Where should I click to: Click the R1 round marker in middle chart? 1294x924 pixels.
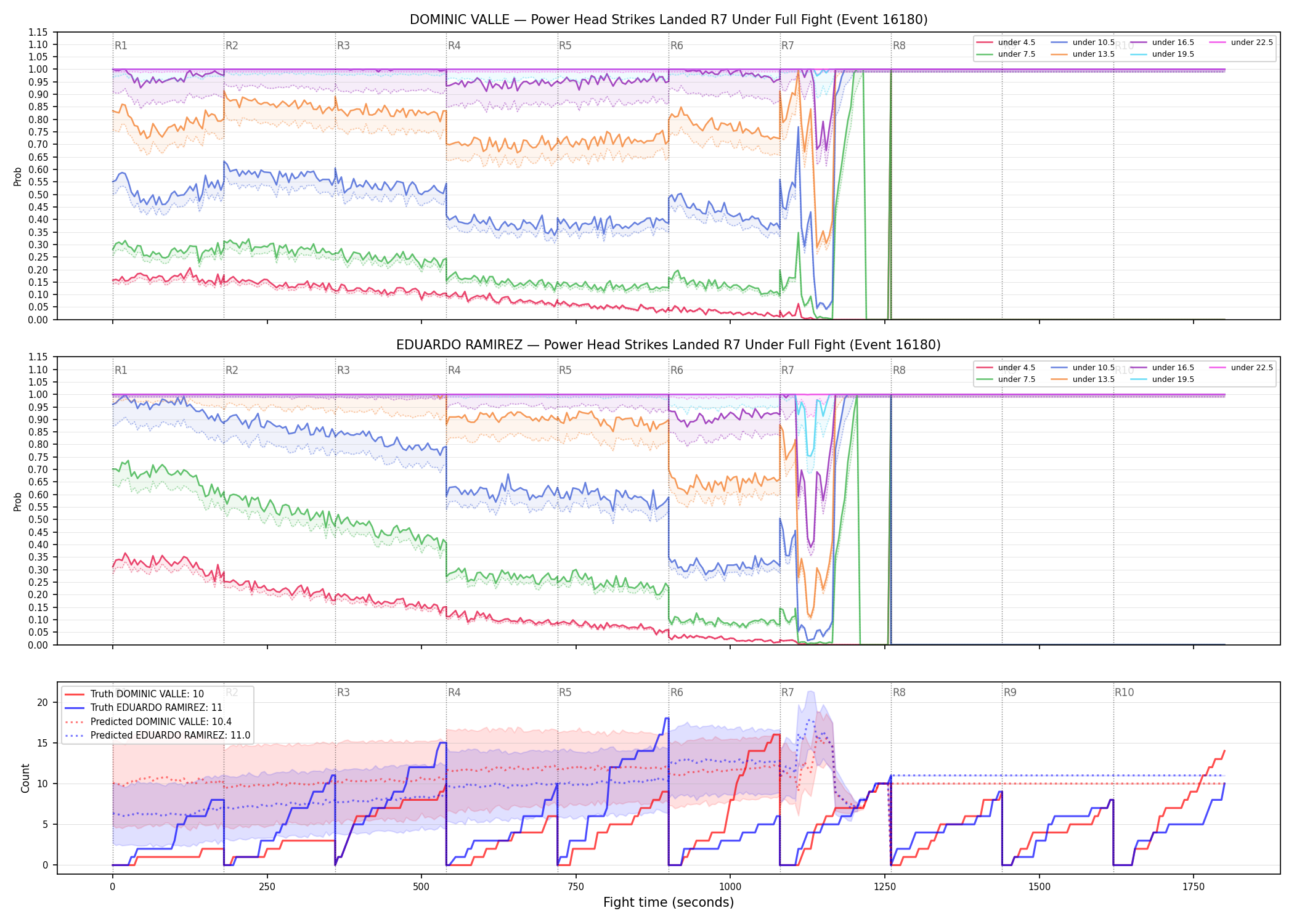point(121,370)
